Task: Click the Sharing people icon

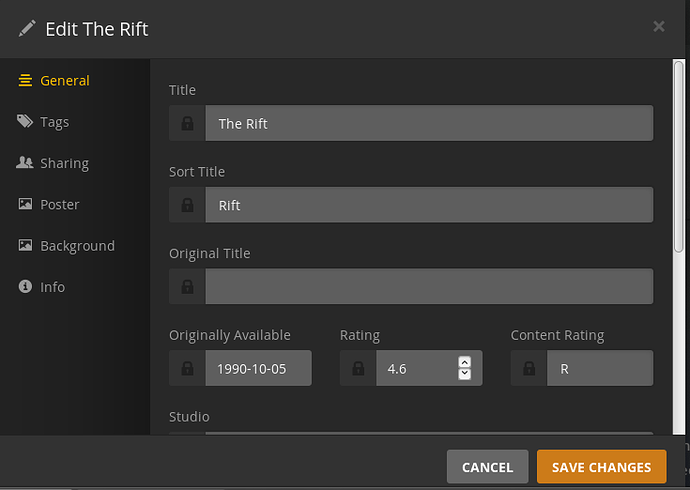Action: point(25,163)
